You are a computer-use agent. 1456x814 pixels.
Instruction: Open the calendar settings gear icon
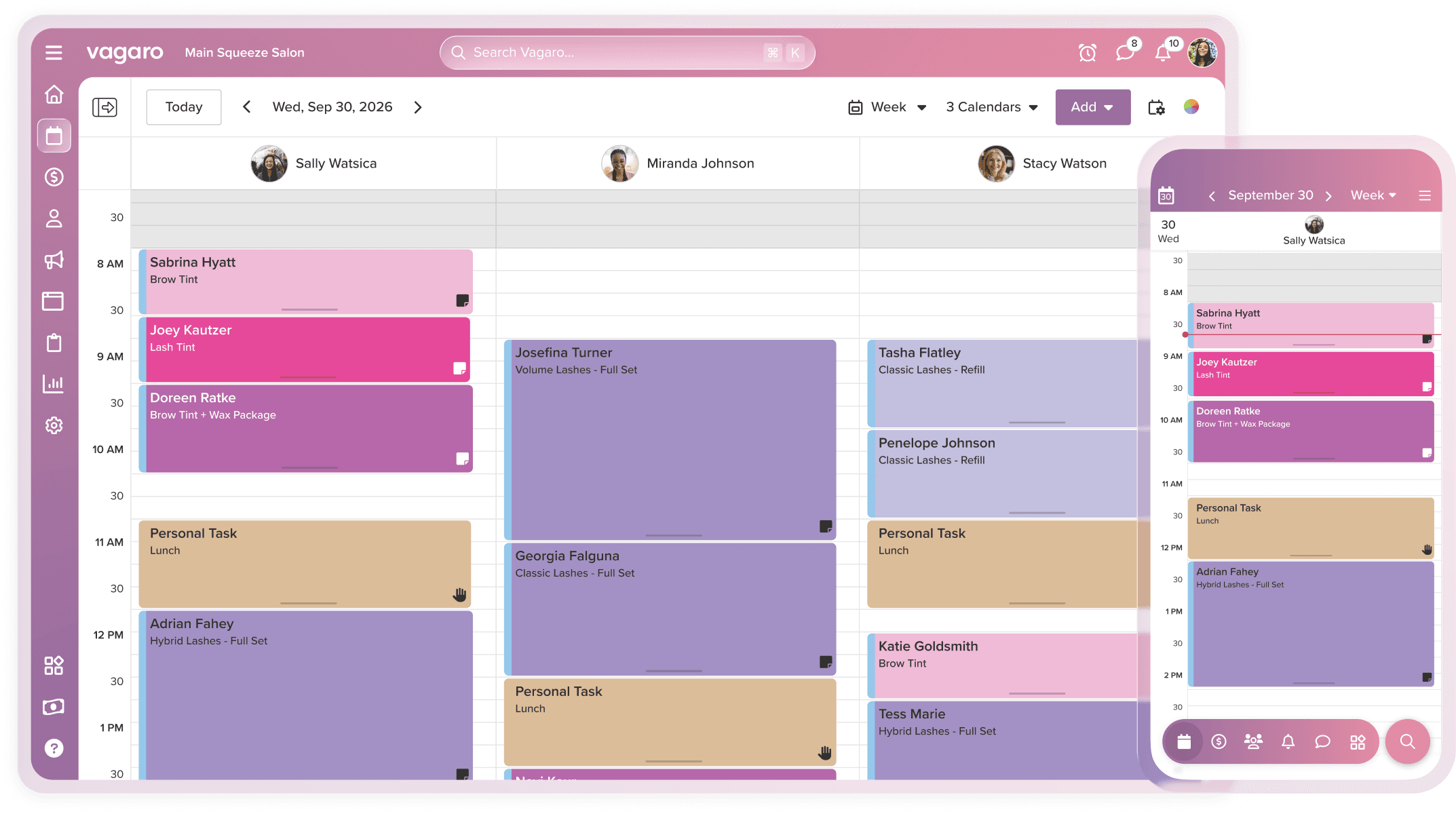[1156, 107]
